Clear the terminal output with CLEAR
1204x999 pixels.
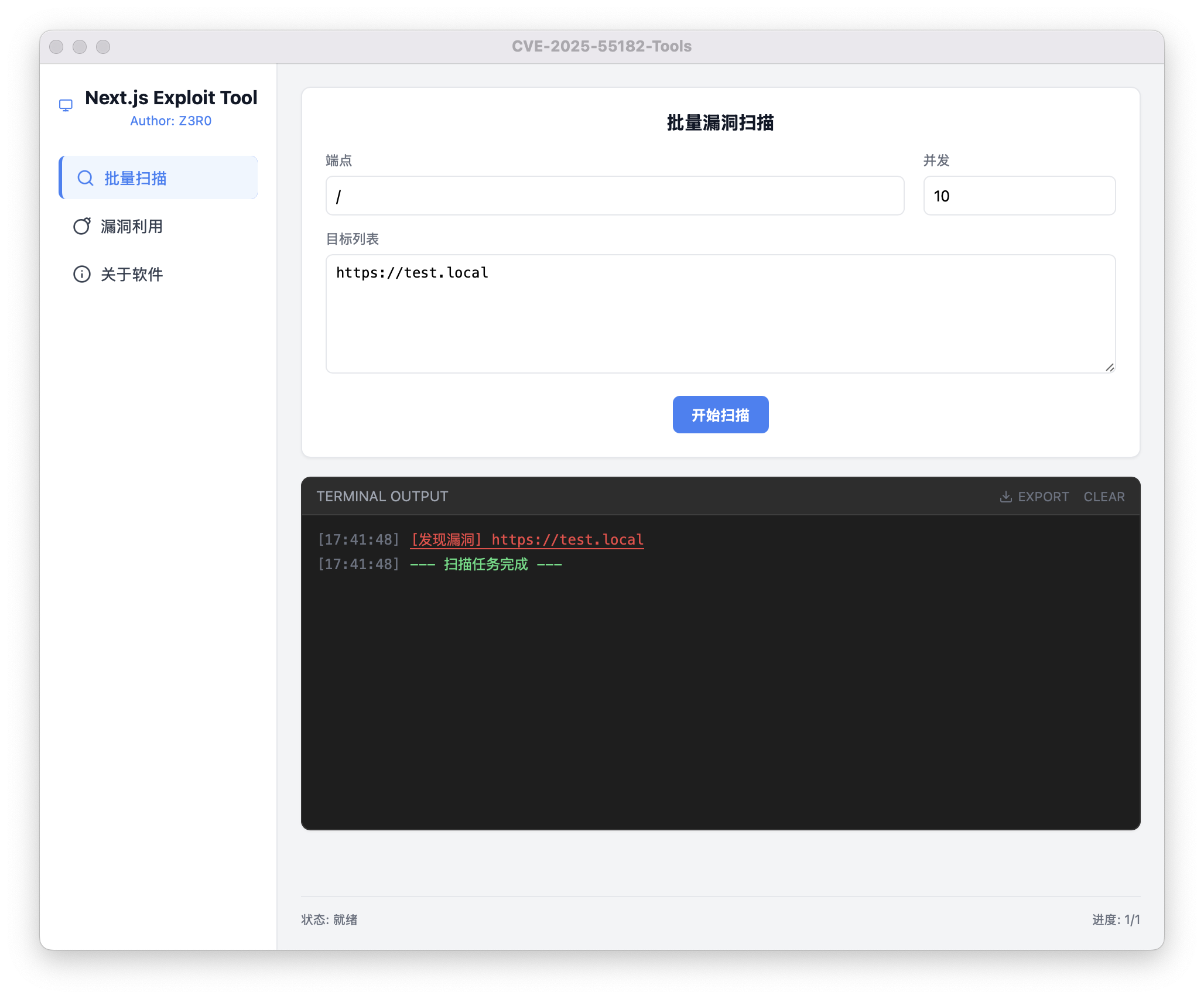[1104, 497]
